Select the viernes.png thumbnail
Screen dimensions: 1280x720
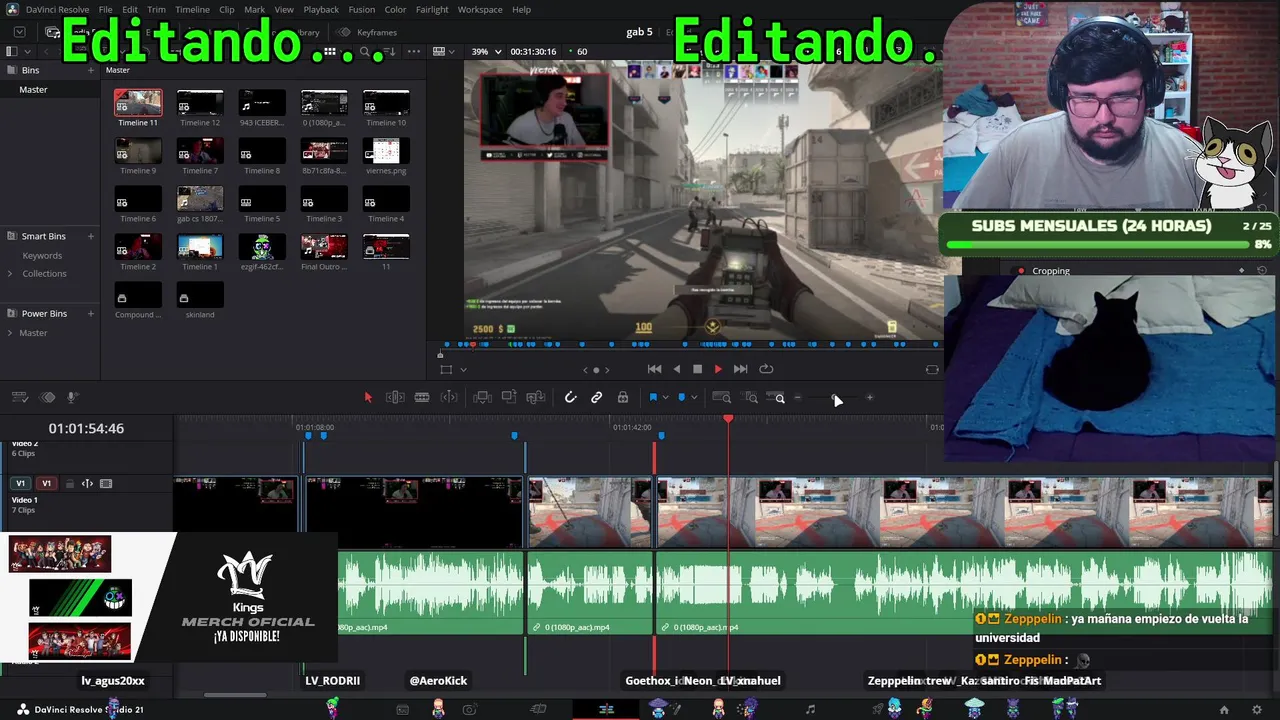(x=386, y=150)
